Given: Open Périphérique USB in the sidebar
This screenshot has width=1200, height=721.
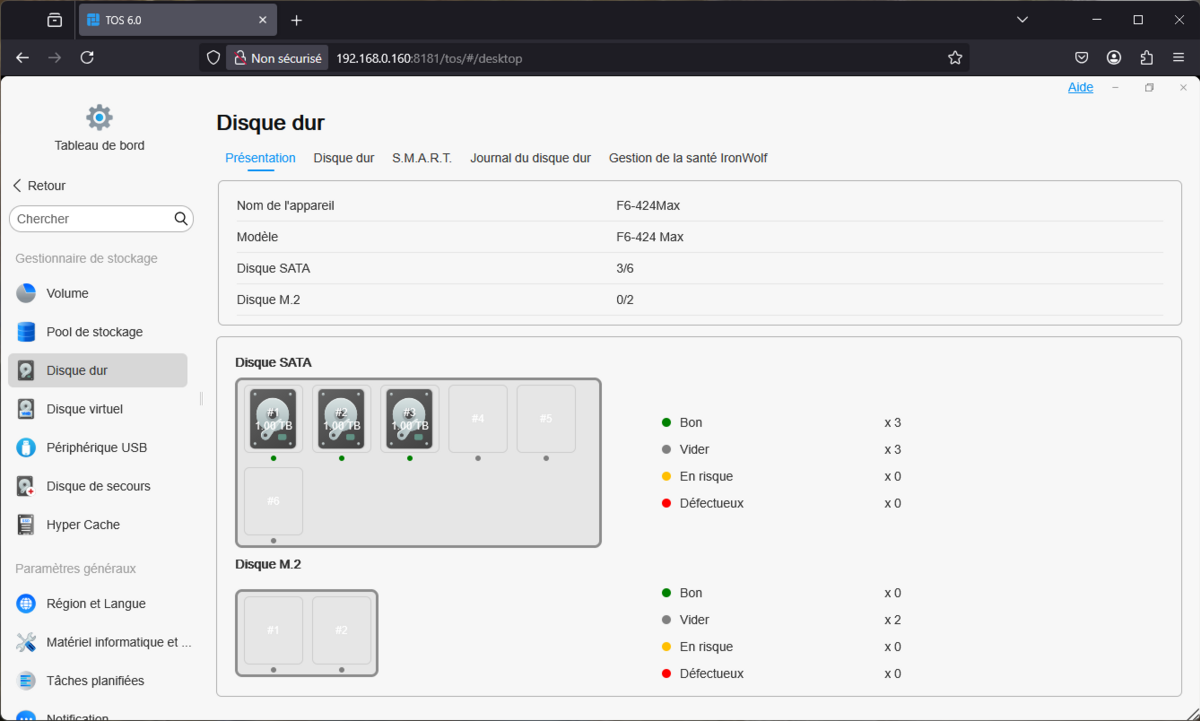Looking at the screenshot, I should point(98,447).
